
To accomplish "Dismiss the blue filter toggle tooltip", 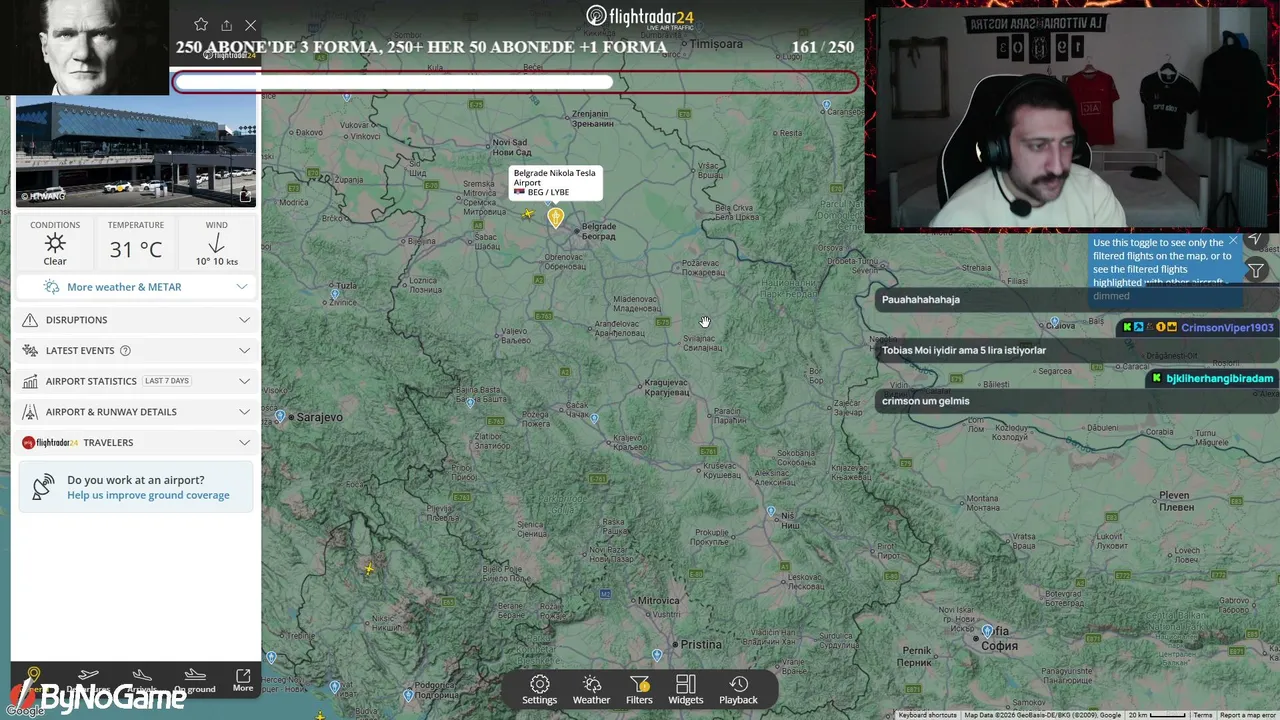I will tap(1233, 241).
